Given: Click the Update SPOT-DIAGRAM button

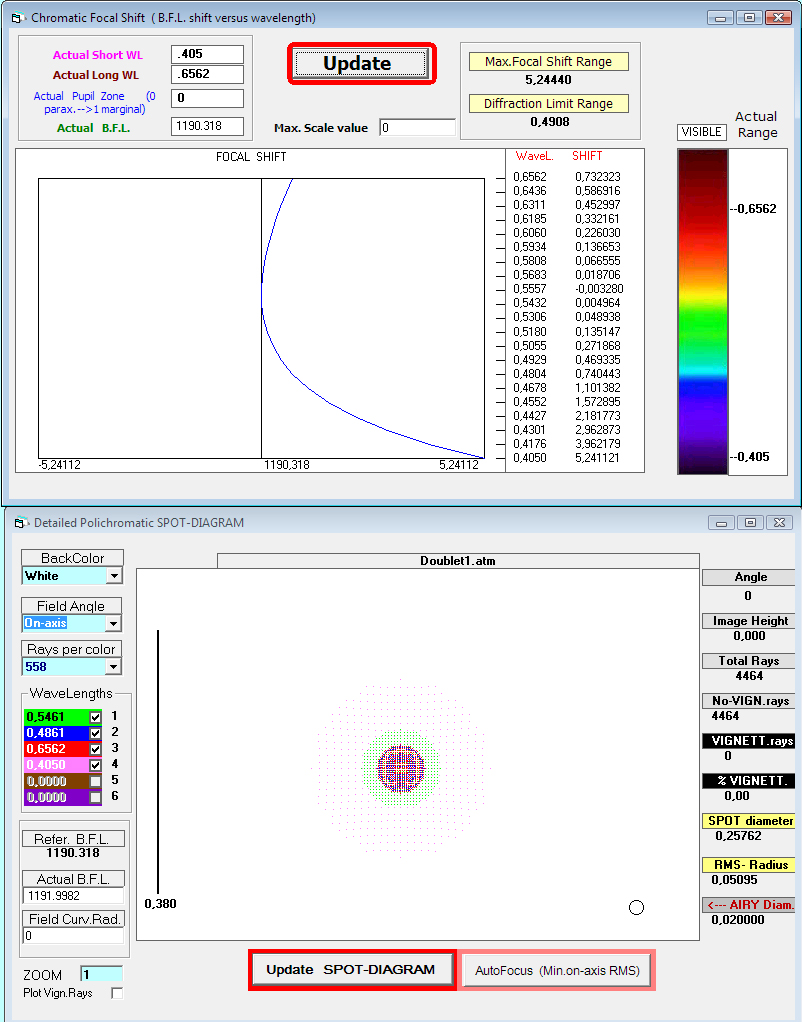Looking at the screenshot, I should coord(352,969).
